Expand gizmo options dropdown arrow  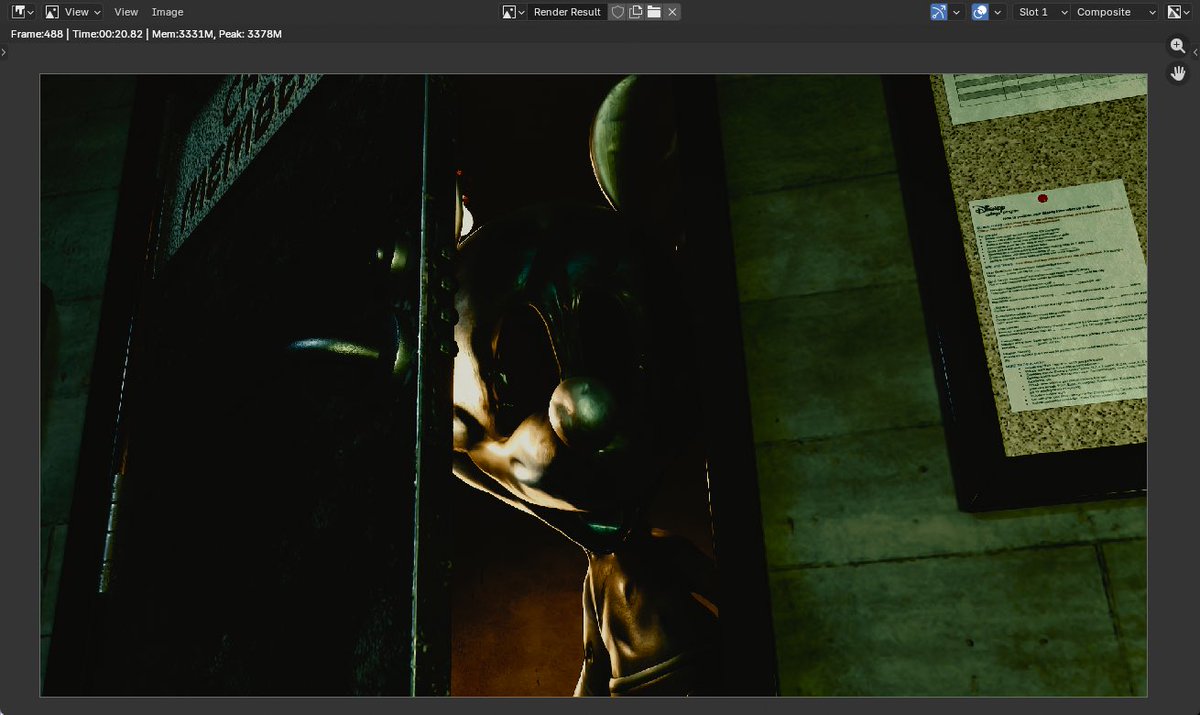pyautogui.click(x=957, y=12)
